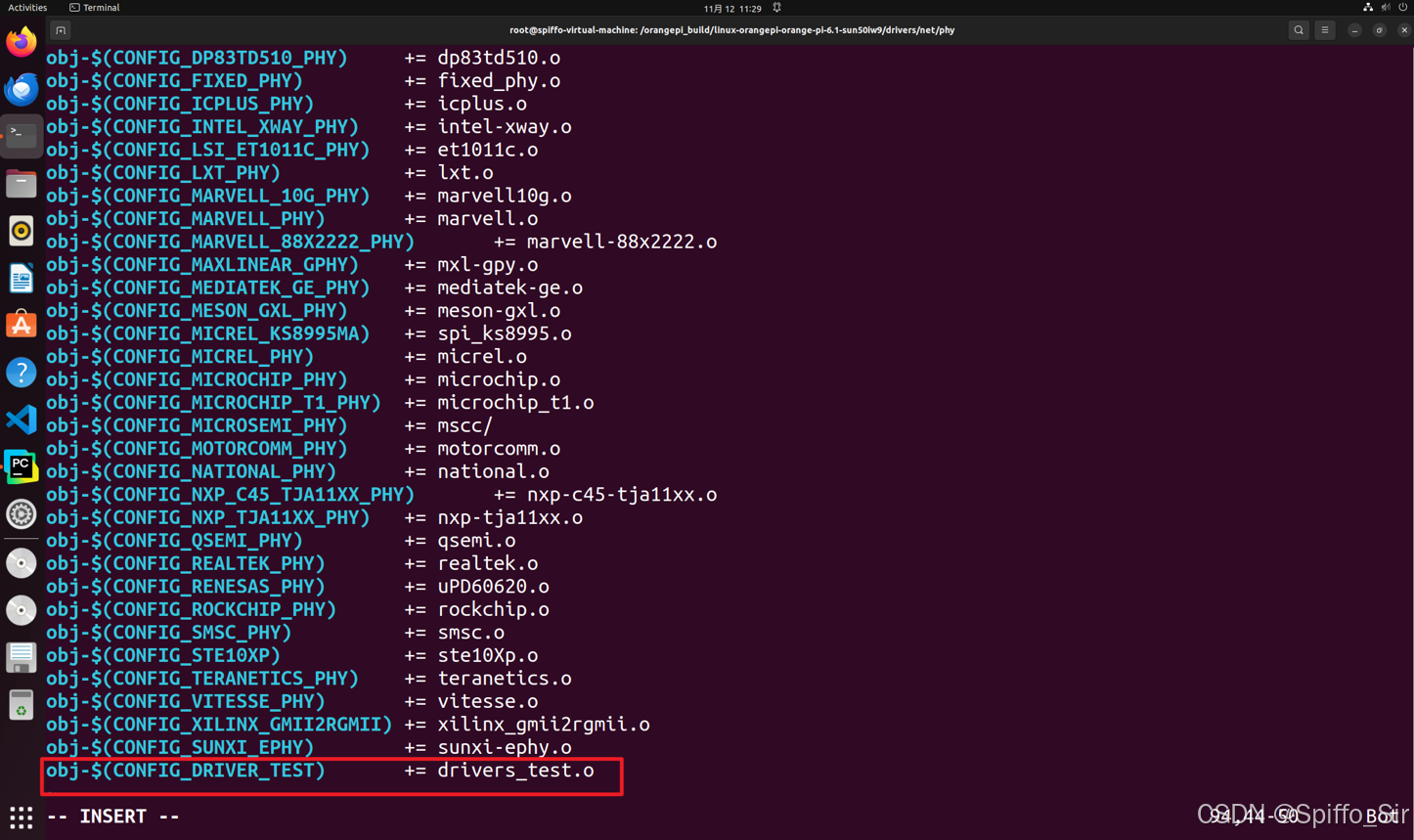Open Firefox from the dock
Viewport: 1414px width, 840px height.
[x=21, y=42]
